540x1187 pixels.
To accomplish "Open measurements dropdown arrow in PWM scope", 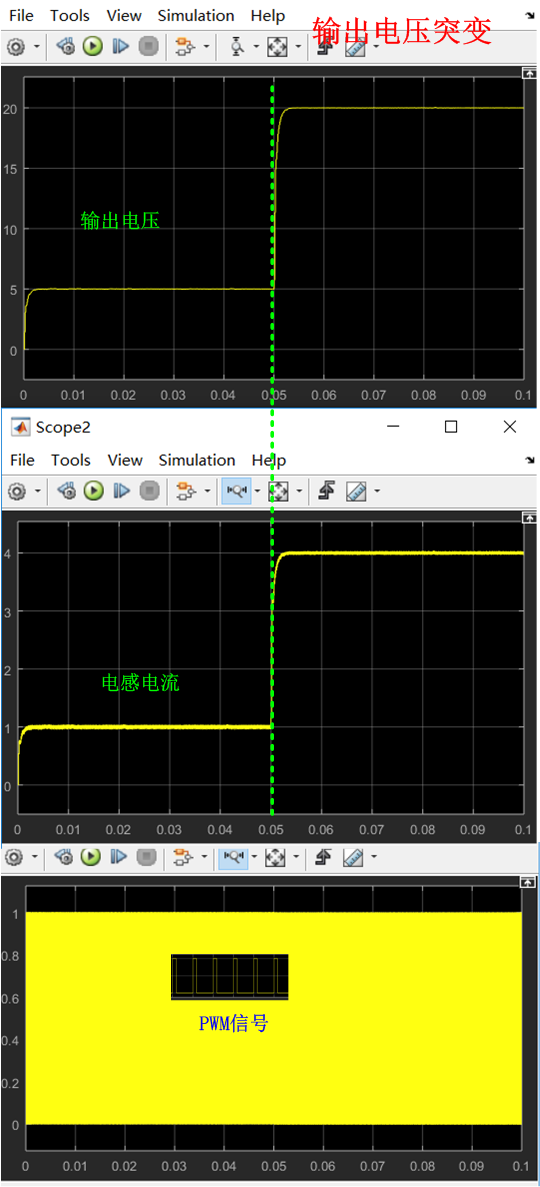I will 376,858.
